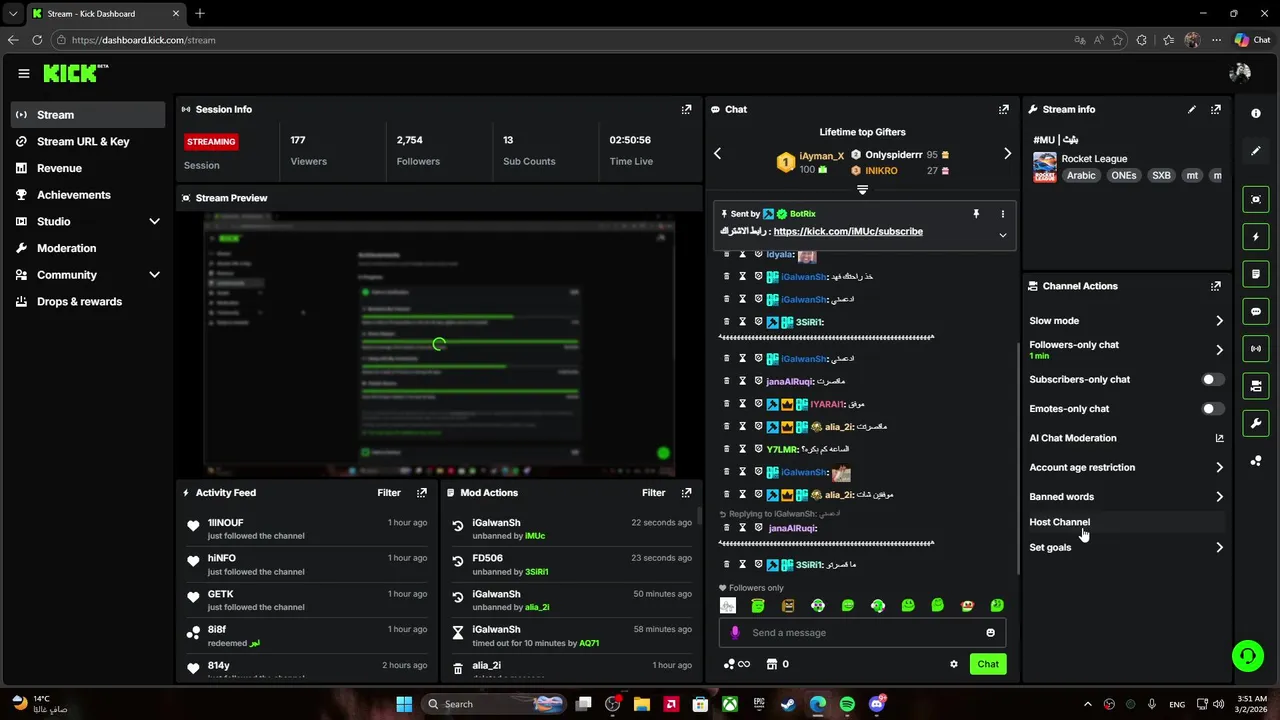Toggle the broadcast signal widget in right sidebar
Image resolution: width=1280 pixels, height=720 pixels.
pyautogui.click(x=1256, y=348)
